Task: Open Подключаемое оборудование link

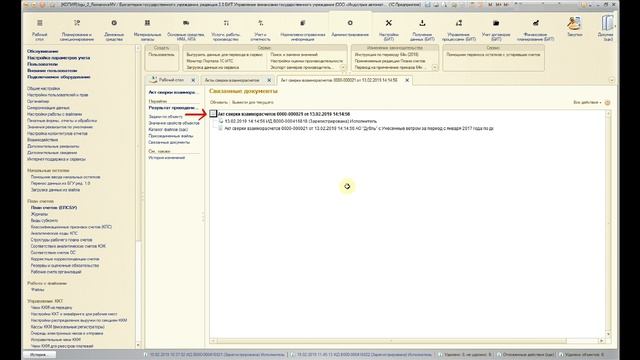Action: click(59, 77)
